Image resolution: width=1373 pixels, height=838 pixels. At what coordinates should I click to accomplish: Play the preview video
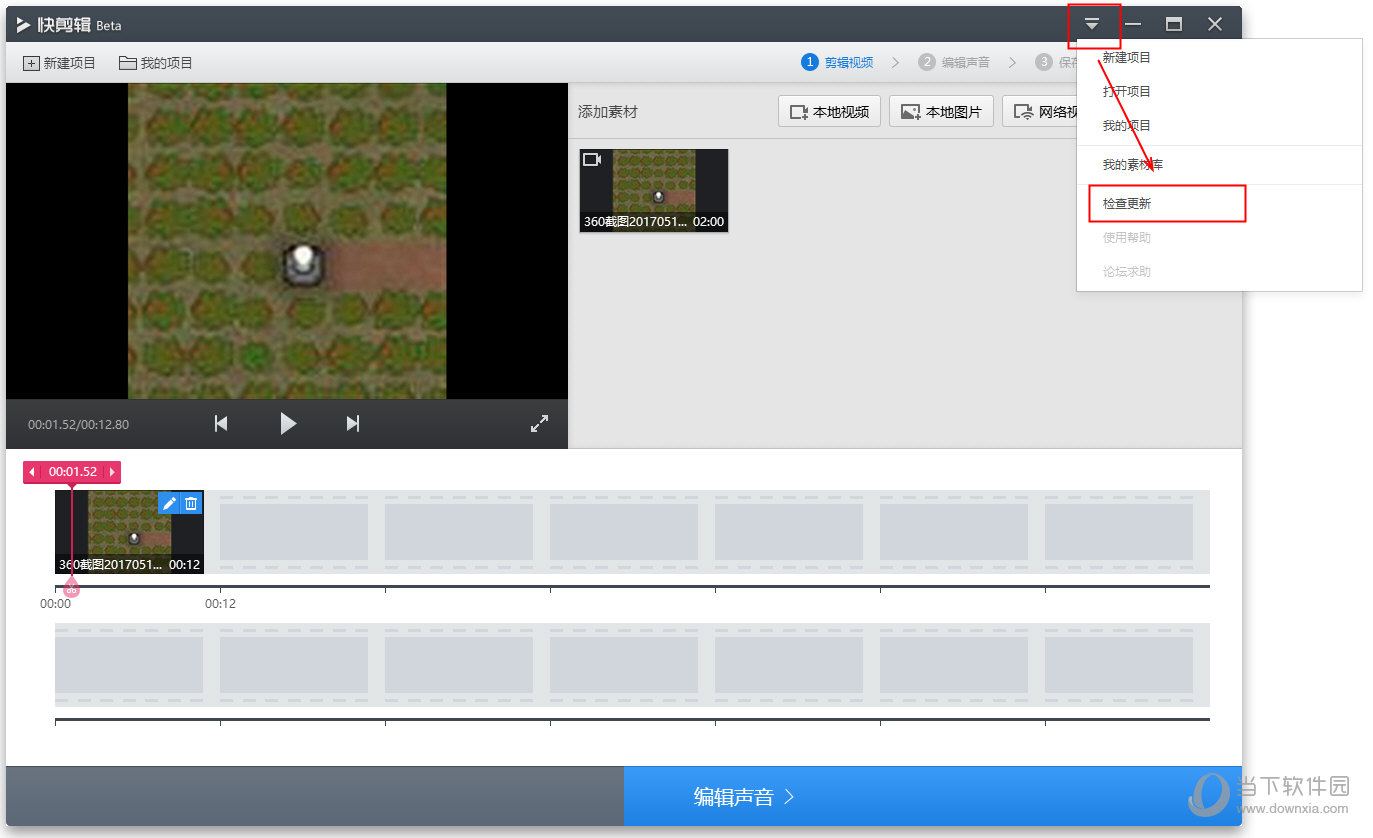(x=288, y=424)
